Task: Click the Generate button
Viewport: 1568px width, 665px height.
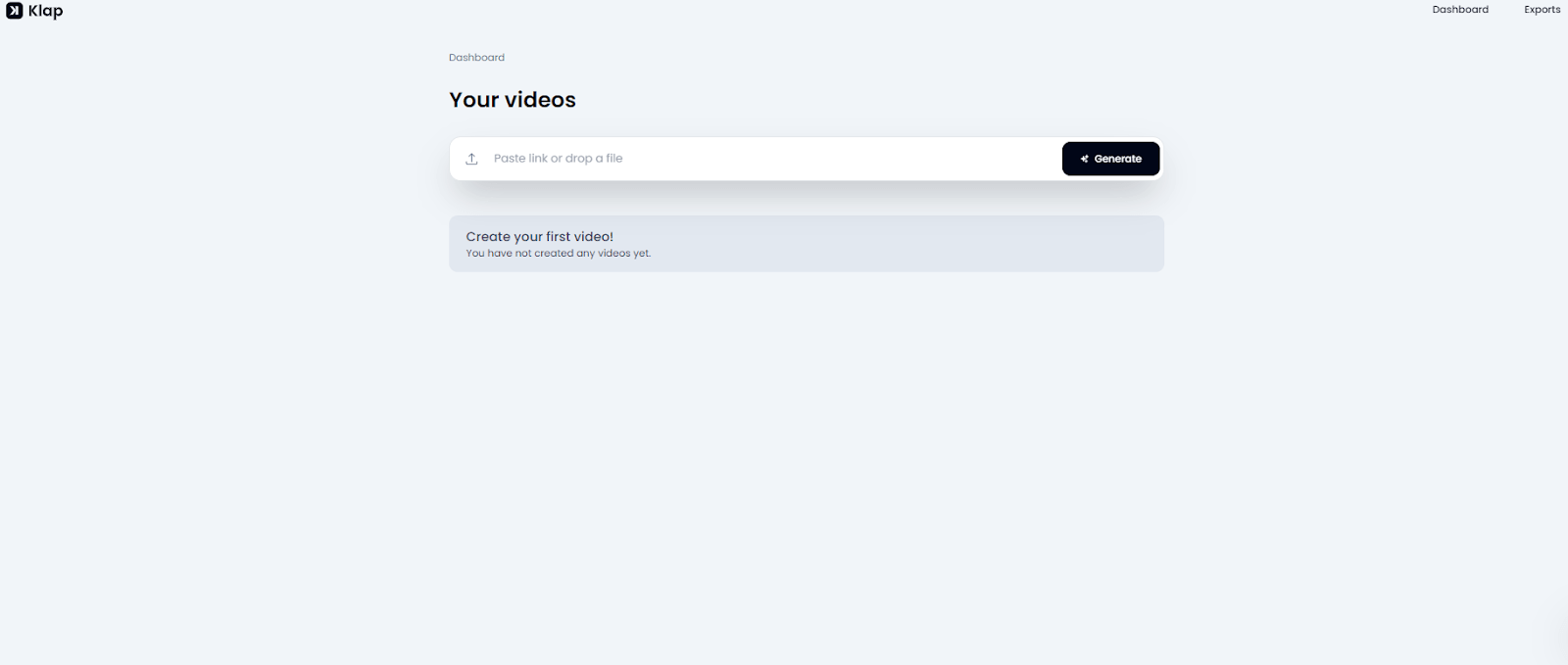Action: (x=1110, y=159)
